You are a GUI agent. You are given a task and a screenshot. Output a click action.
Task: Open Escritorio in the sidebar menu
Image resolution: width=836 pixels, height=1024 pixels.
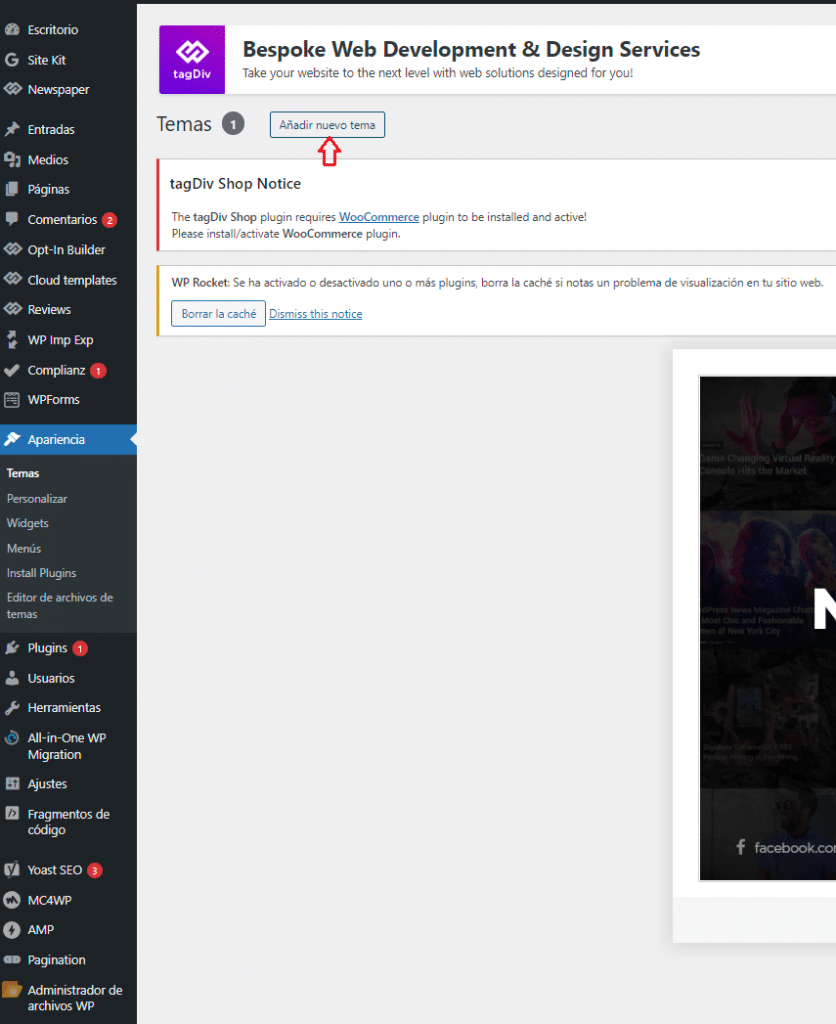[53, 29]
